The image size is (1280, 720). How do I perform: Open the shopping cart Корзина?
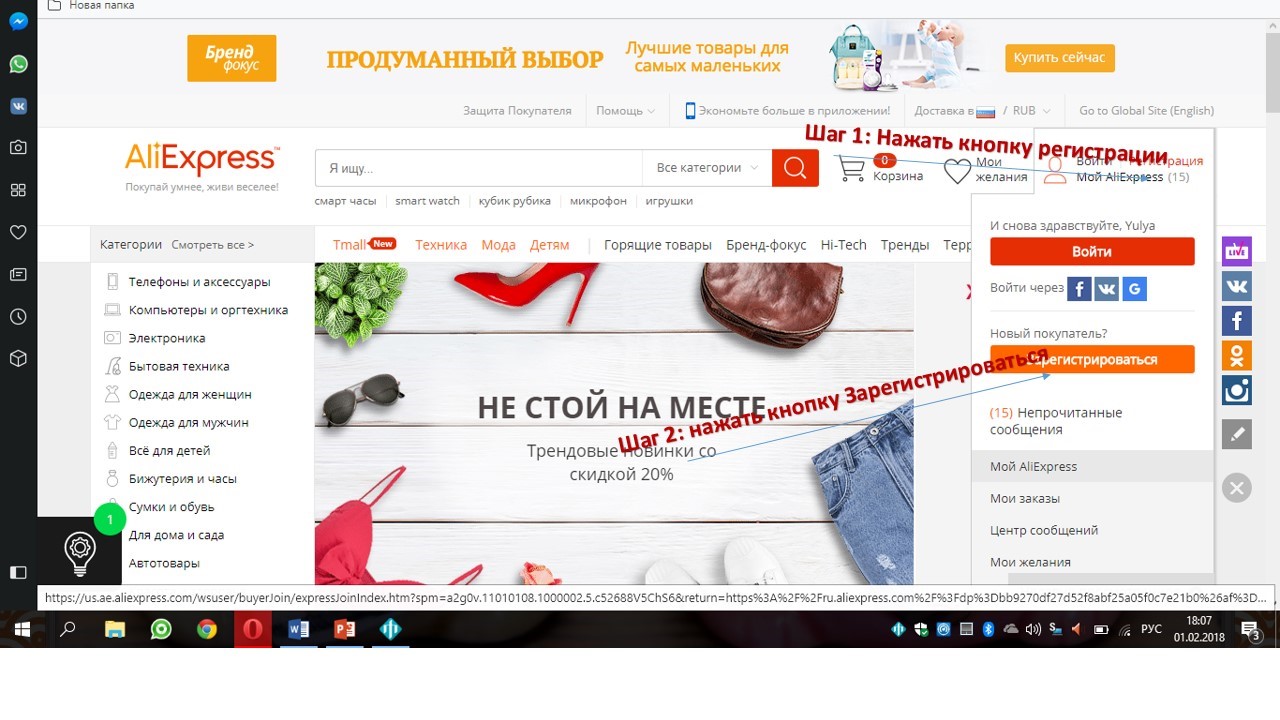pos(880,168)
